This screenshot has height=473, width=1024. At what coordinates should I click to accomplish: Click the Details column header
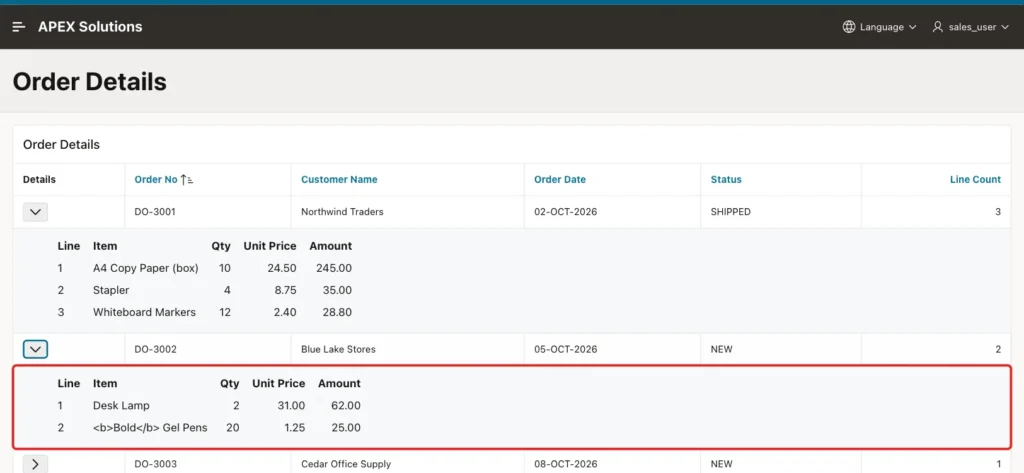[x=39, y=180]
